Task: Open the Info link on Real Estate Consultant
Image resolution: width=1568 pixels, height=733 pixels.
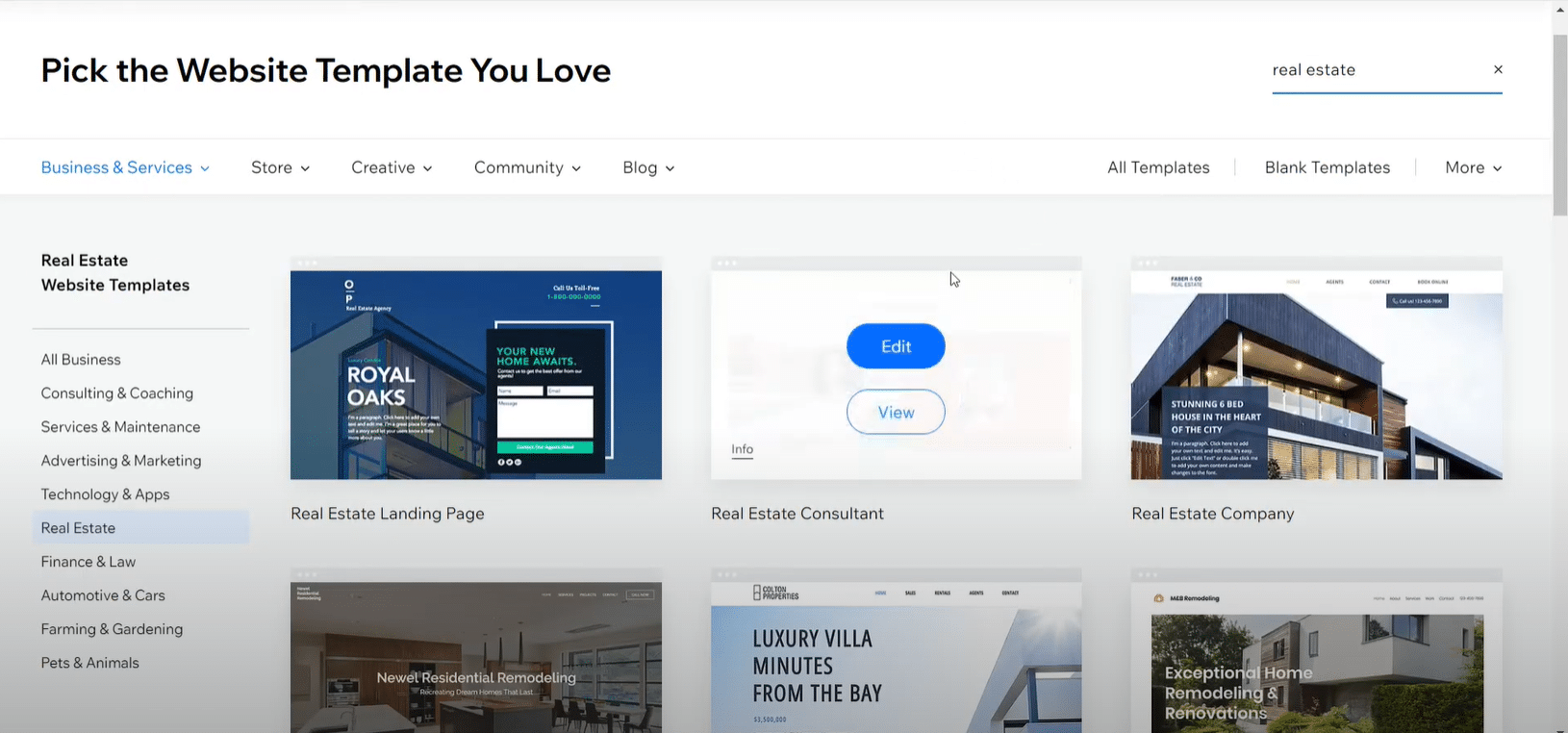Action: pyautogui.click(x=742, y=449)
